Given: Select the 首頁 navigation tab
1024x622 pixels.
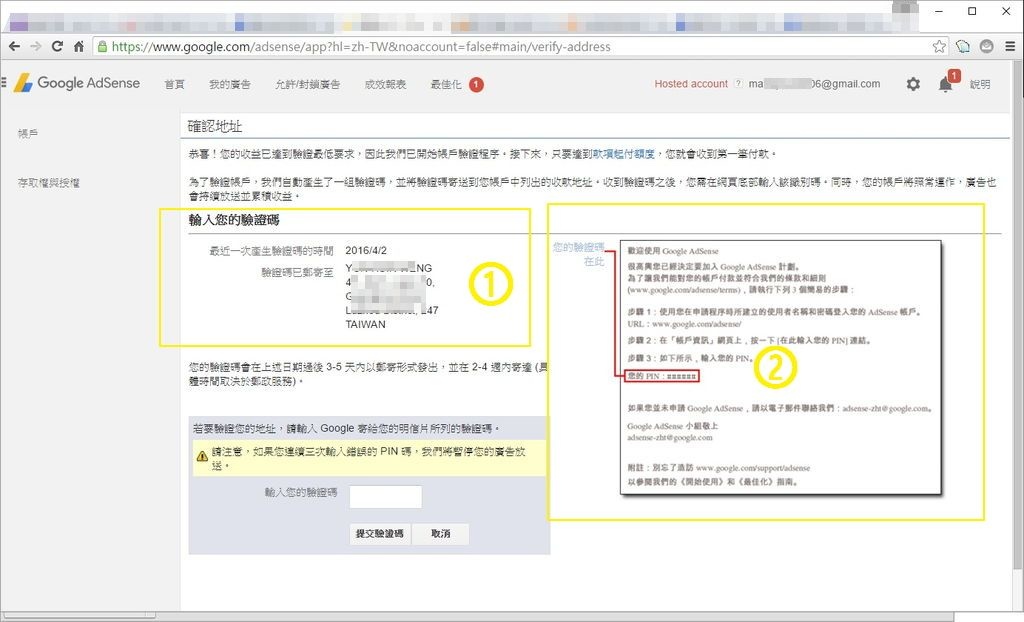Looking at the screenshot, I should coord(174,84).
